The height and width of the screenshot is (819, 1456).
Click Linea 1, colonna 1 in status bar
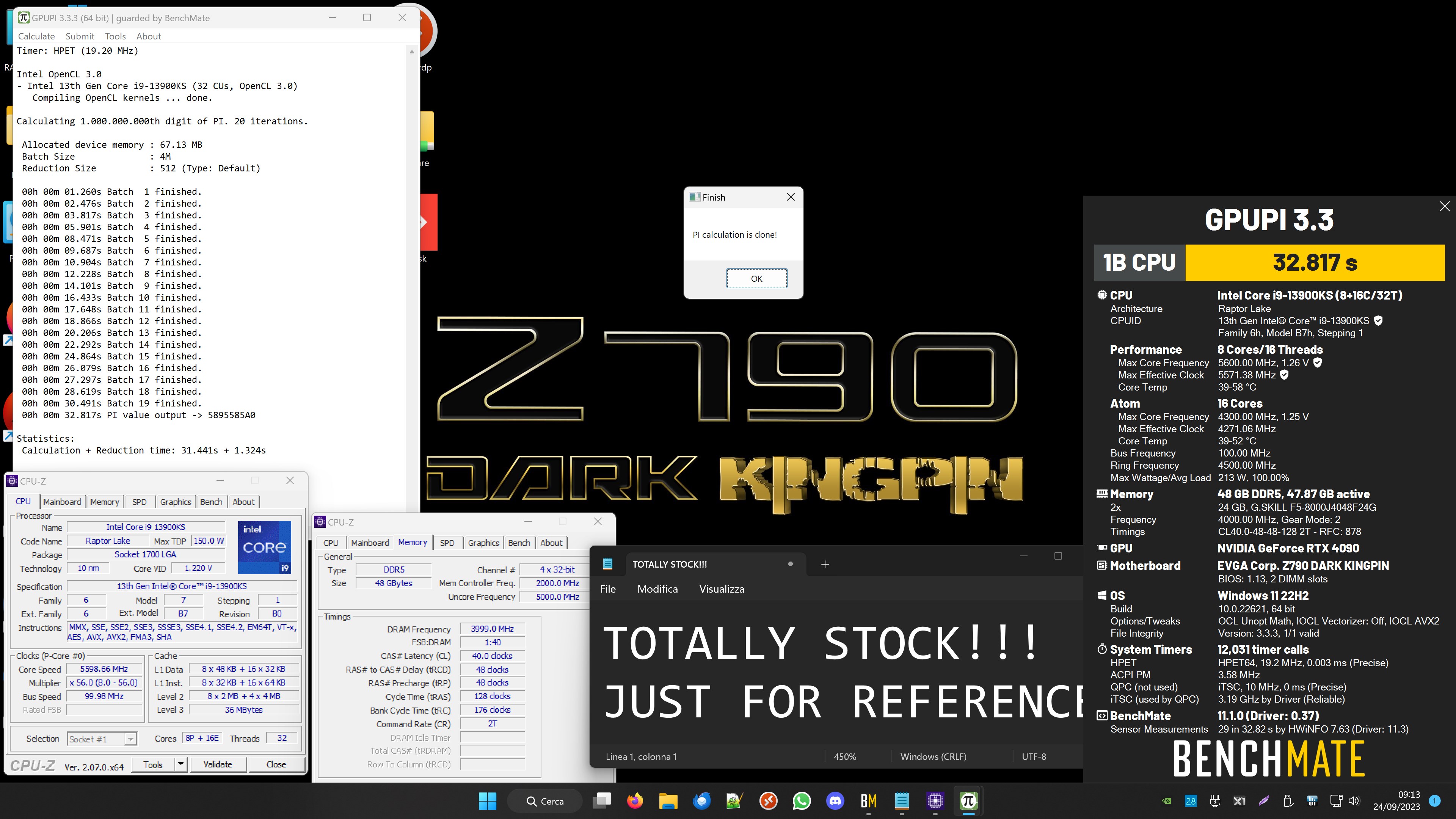[x=641, y=756]
